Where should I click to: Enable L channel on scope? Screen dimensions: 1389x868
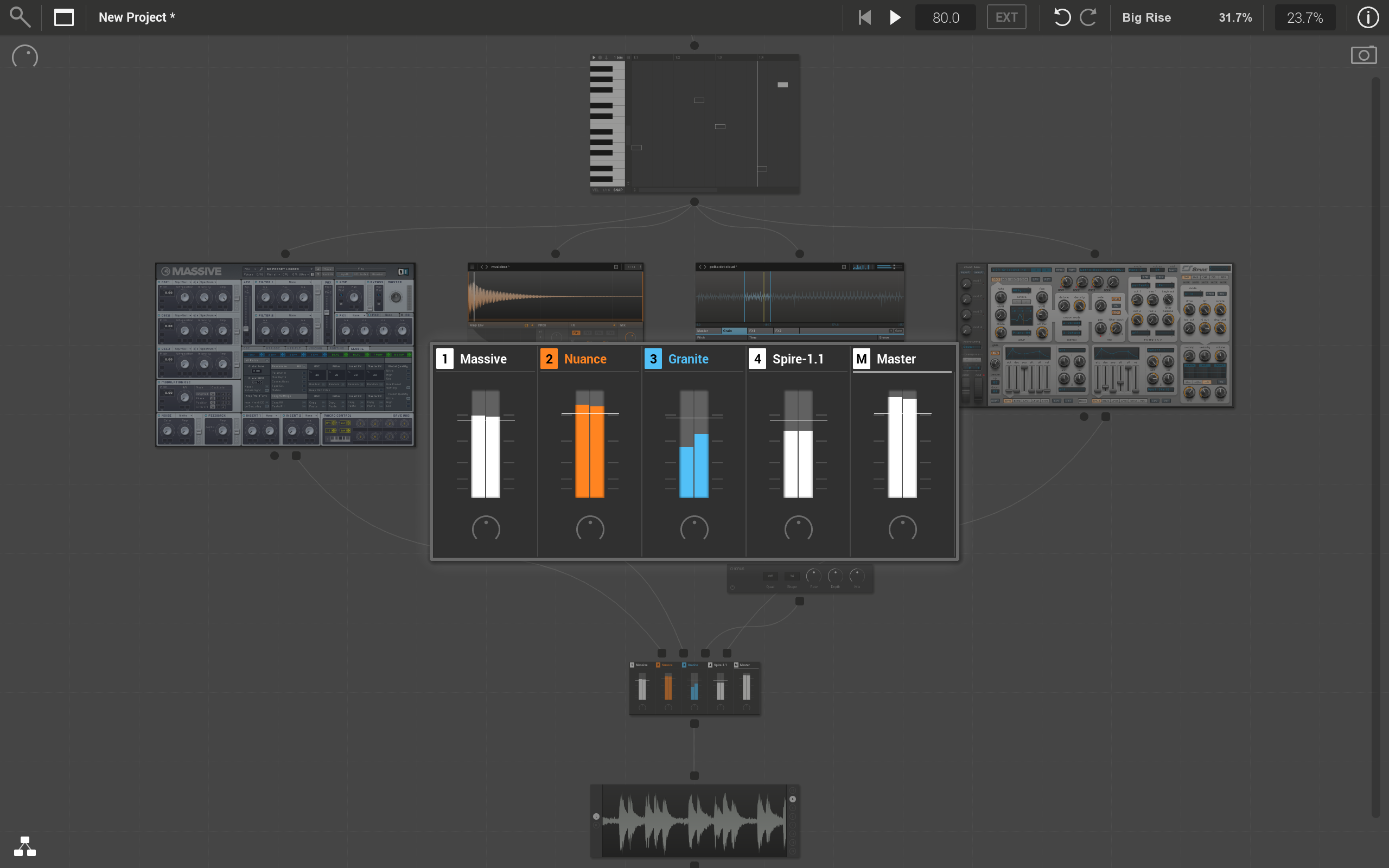[596, 816]
